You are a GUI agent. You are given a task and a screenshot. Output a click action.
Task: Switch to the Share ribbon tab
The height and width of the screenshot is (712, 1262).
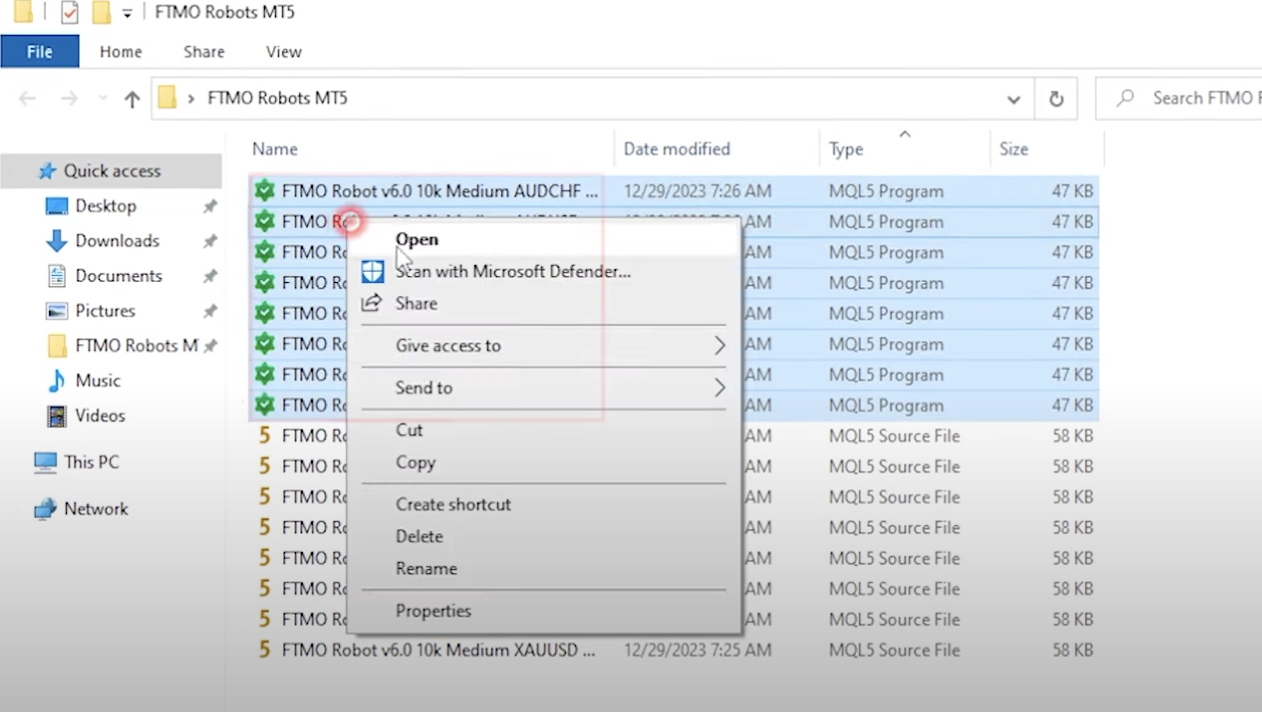pyautogui.click(x=204, y=51)
